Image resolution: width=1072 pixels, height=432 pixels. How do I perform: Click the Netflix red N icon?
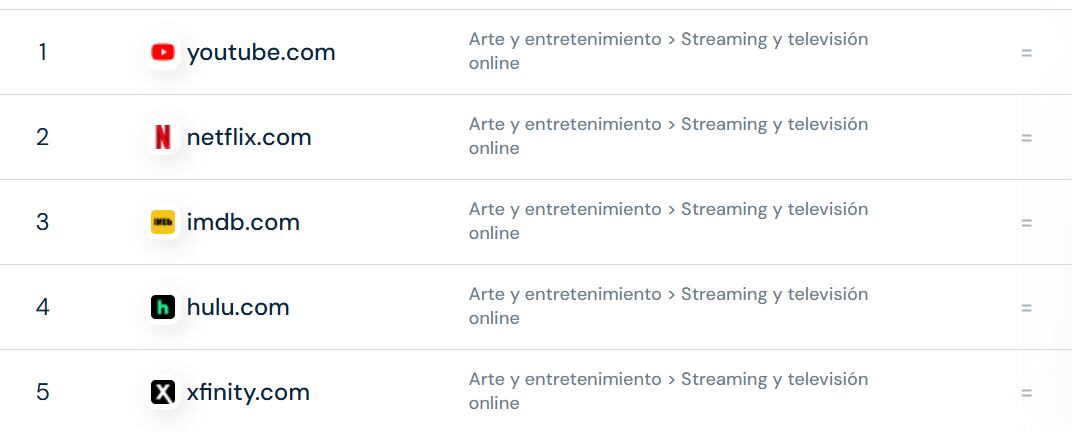pyautogui.click(x=162, y=137)
